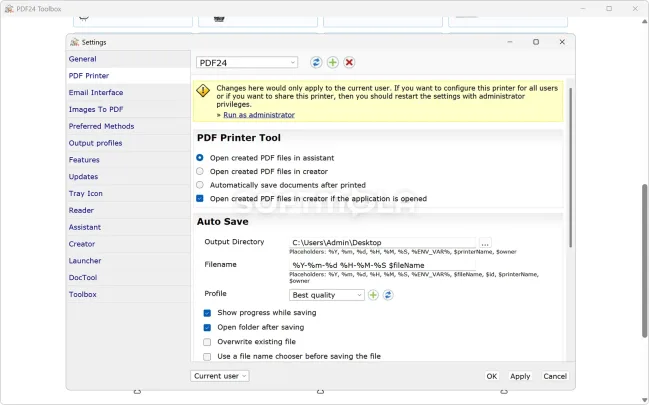
Task: Toggle Open in creator if application is opened
Action: tap(200, 199)
